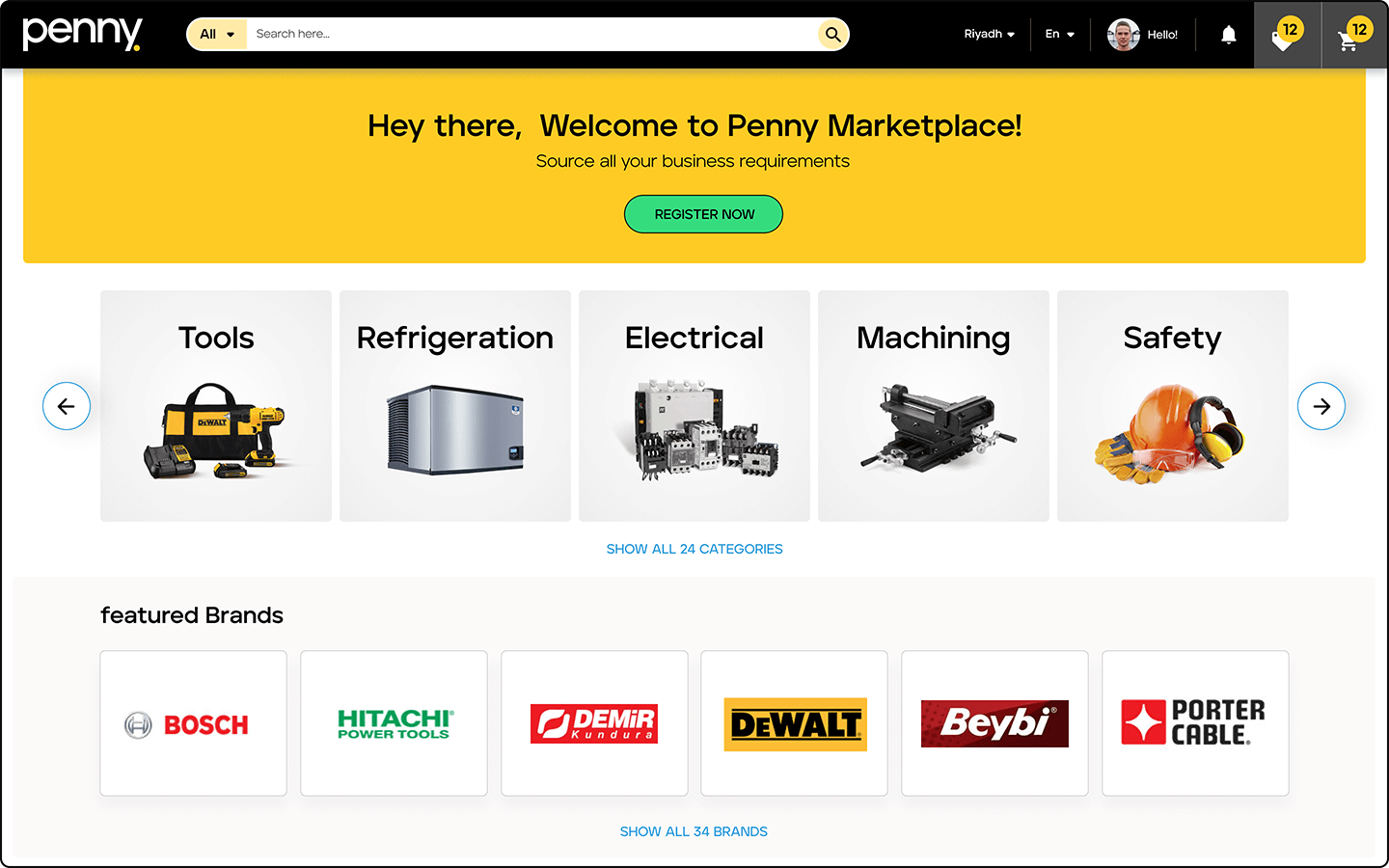This screenshot has width=1389, height=868.
Task: Open the En language dropdown
Action: pos(1059,35)
